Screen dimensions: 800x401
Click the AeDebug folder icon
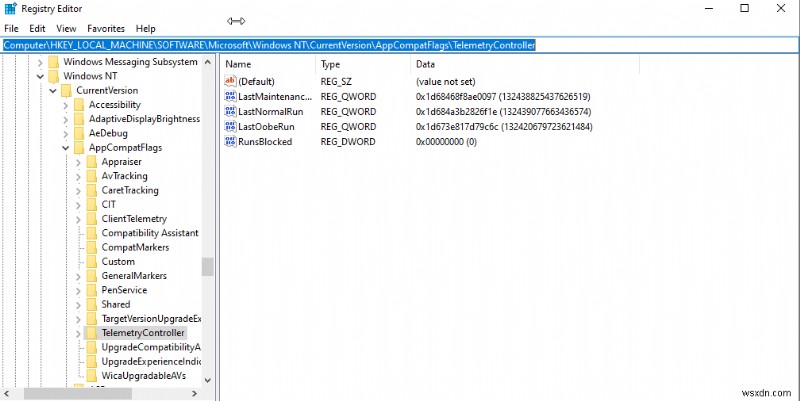coord(79,133)
